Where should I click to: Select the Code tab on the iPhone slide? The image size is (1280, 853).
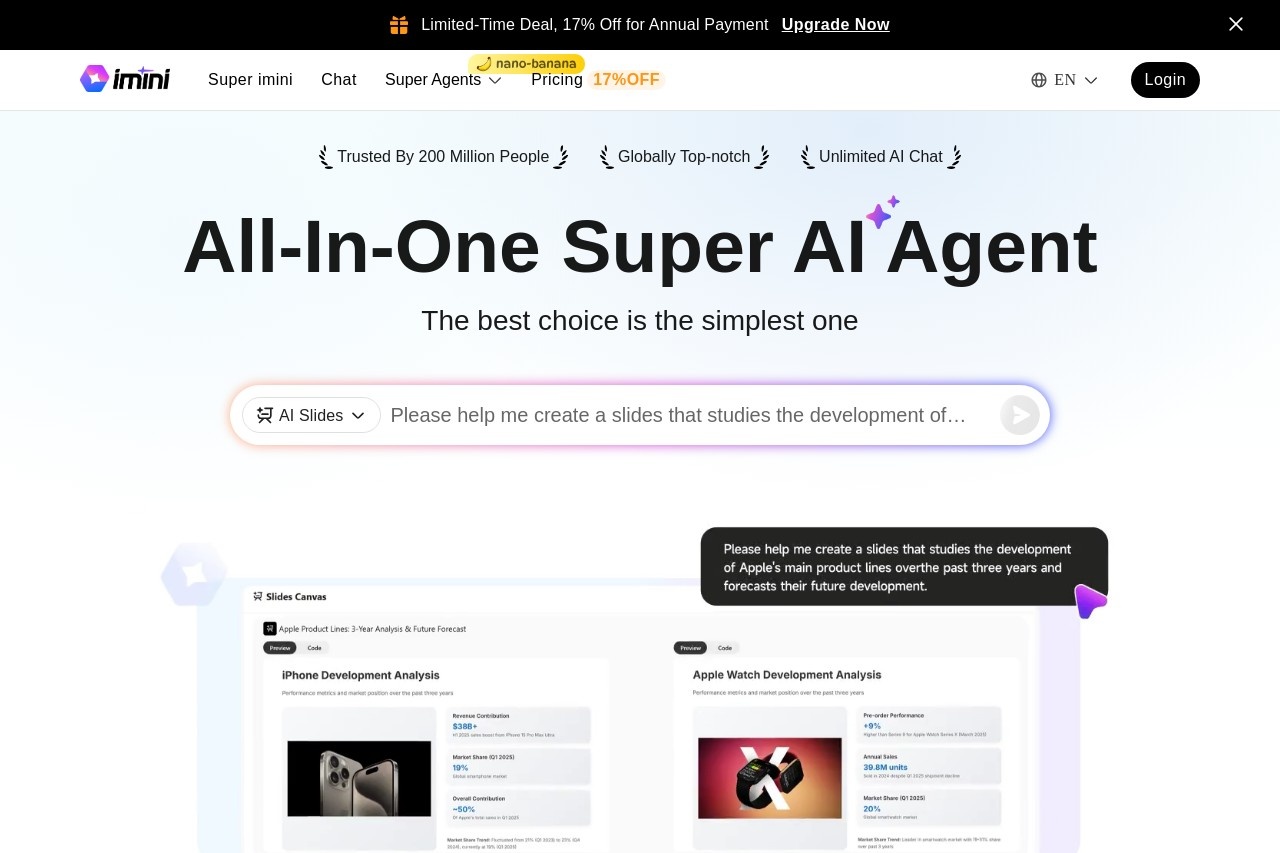pyautogui.click(x=314, y=648)
